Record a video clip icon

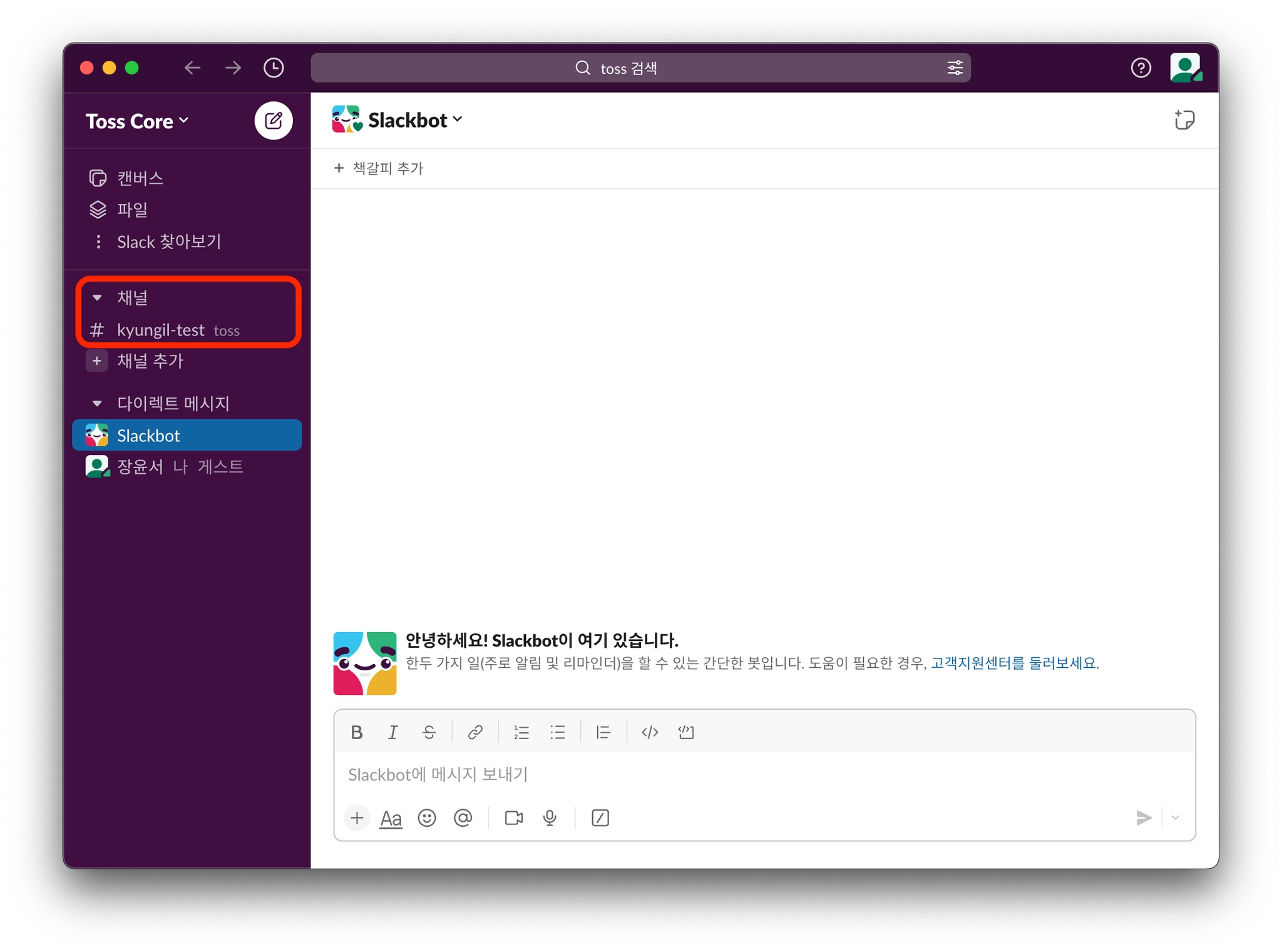[513, 817]
